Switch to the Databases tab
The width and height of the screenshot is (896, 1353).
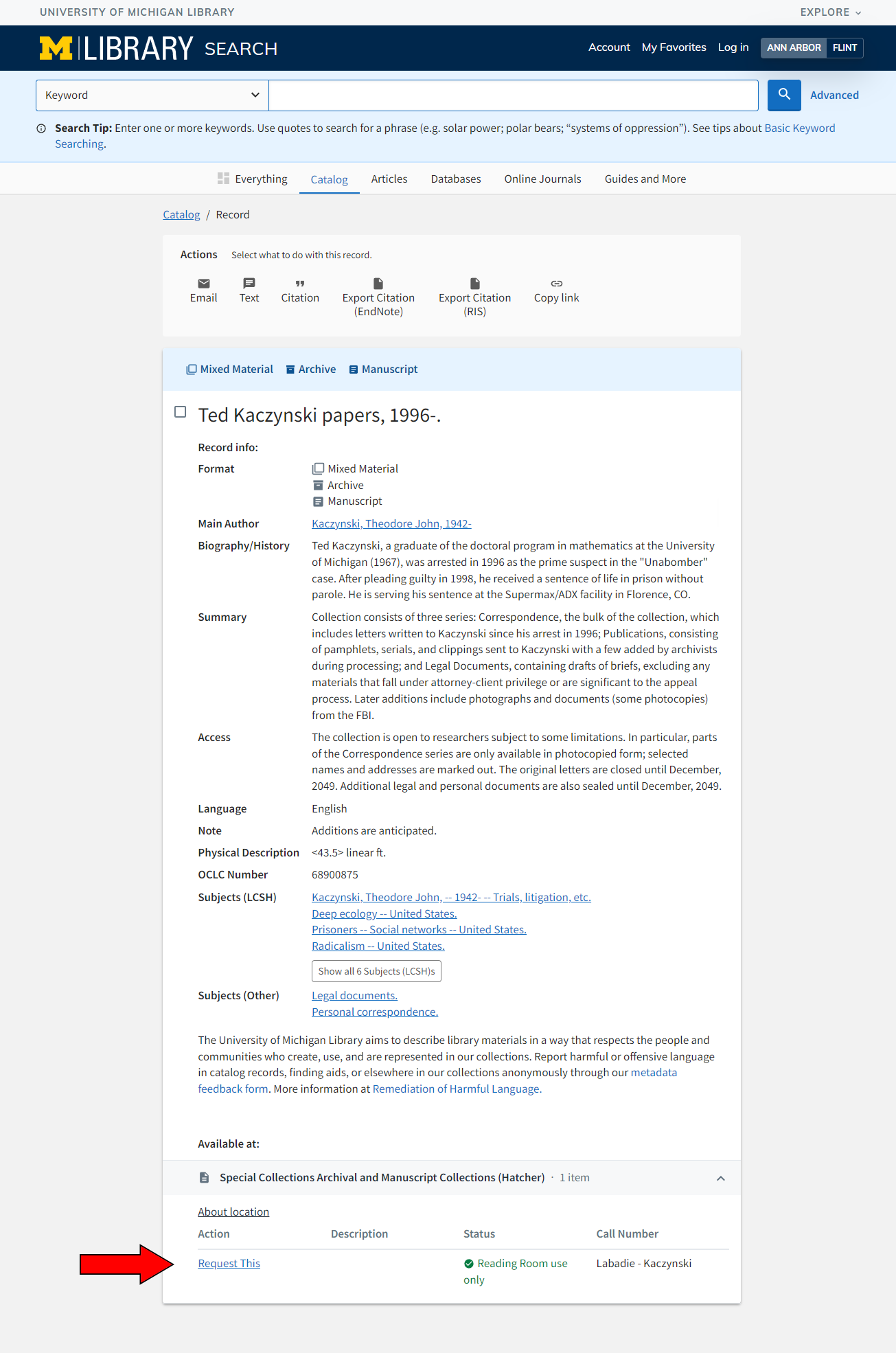[456, 179]
